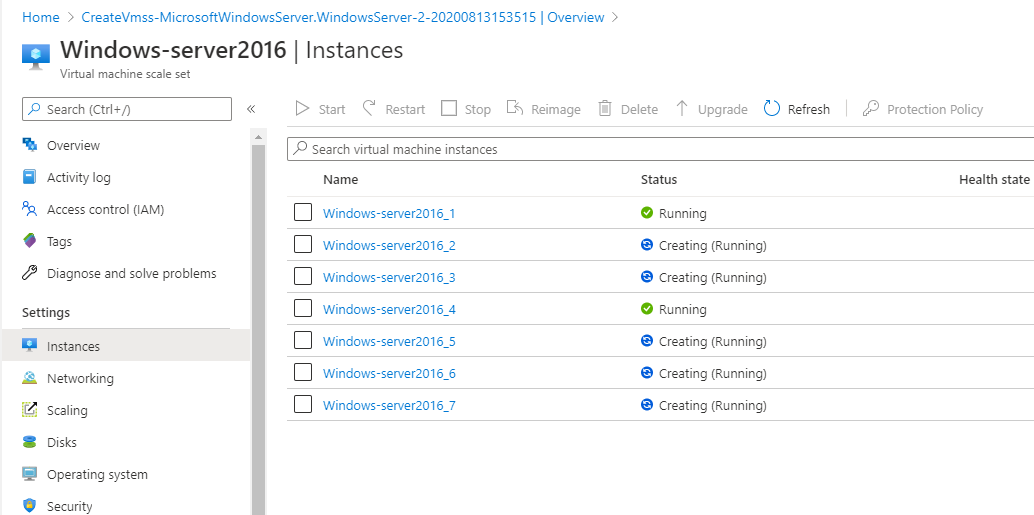
Task: Tick the checkbox for Windows-server2016_6
Action: [x=303, y=373]
